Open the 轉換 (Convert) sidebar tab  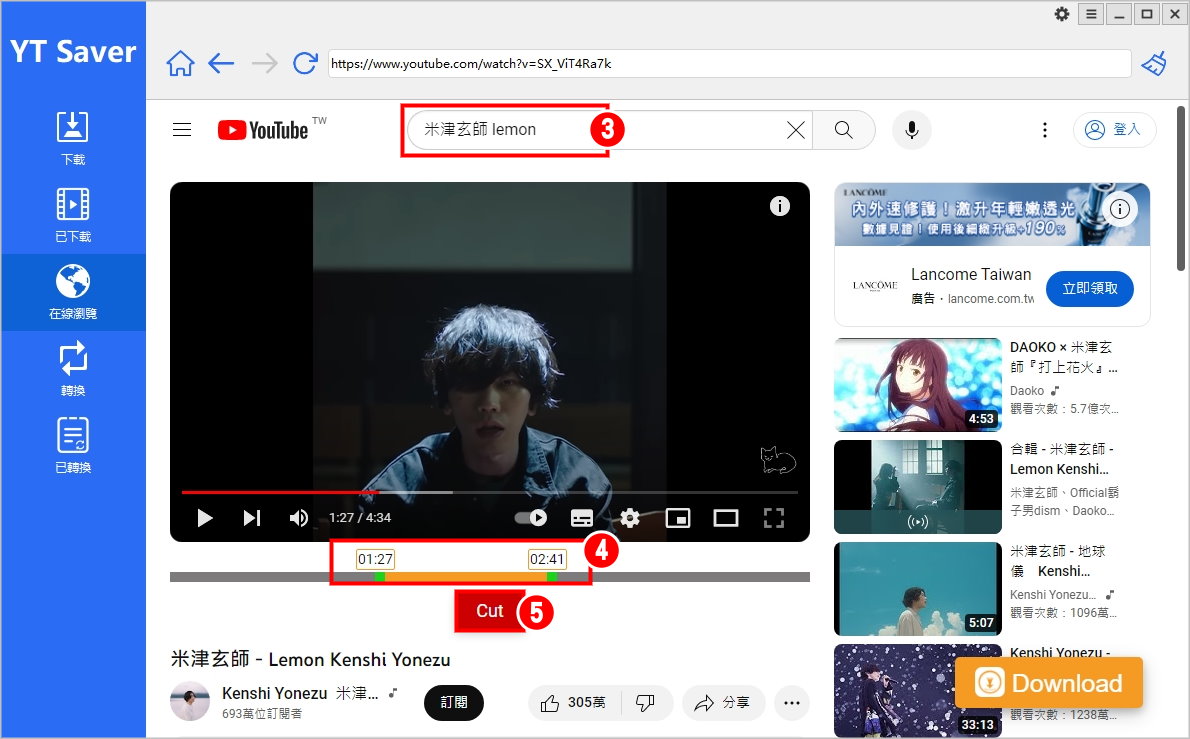[73, 370]
